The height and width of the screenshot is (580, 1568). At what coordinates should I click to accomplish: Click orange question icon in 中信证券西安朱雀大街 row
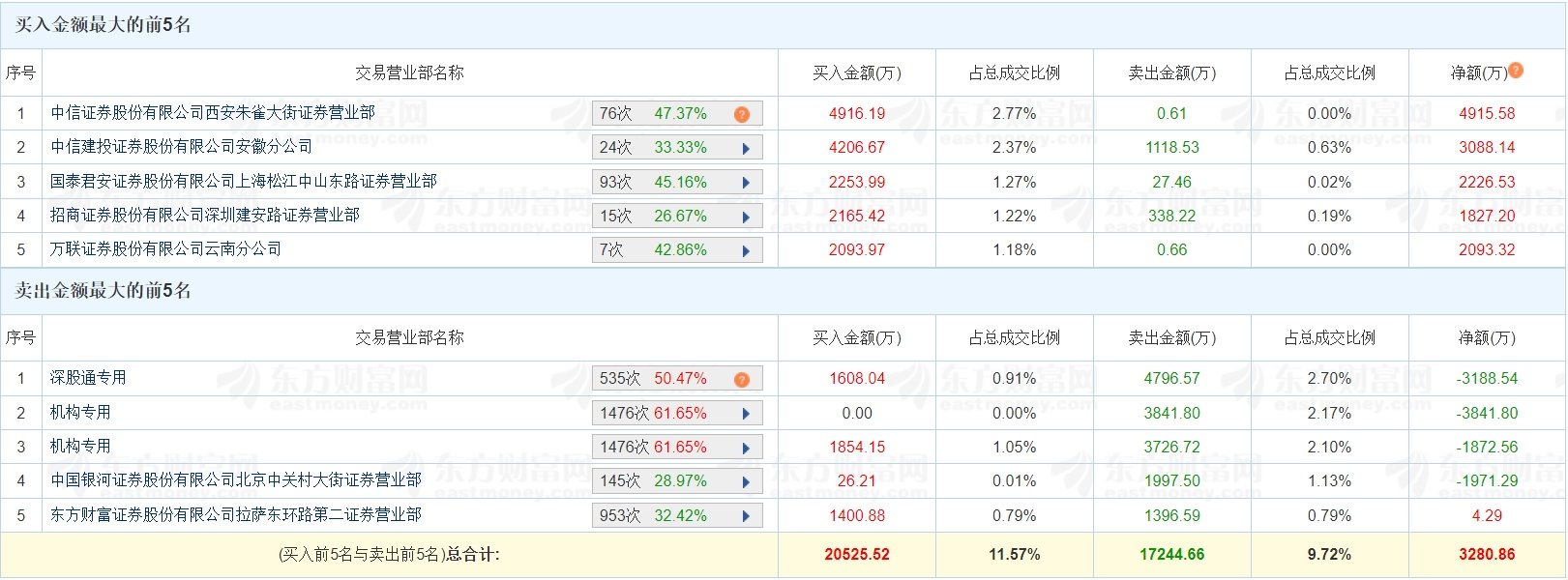[x=742, y=114]
